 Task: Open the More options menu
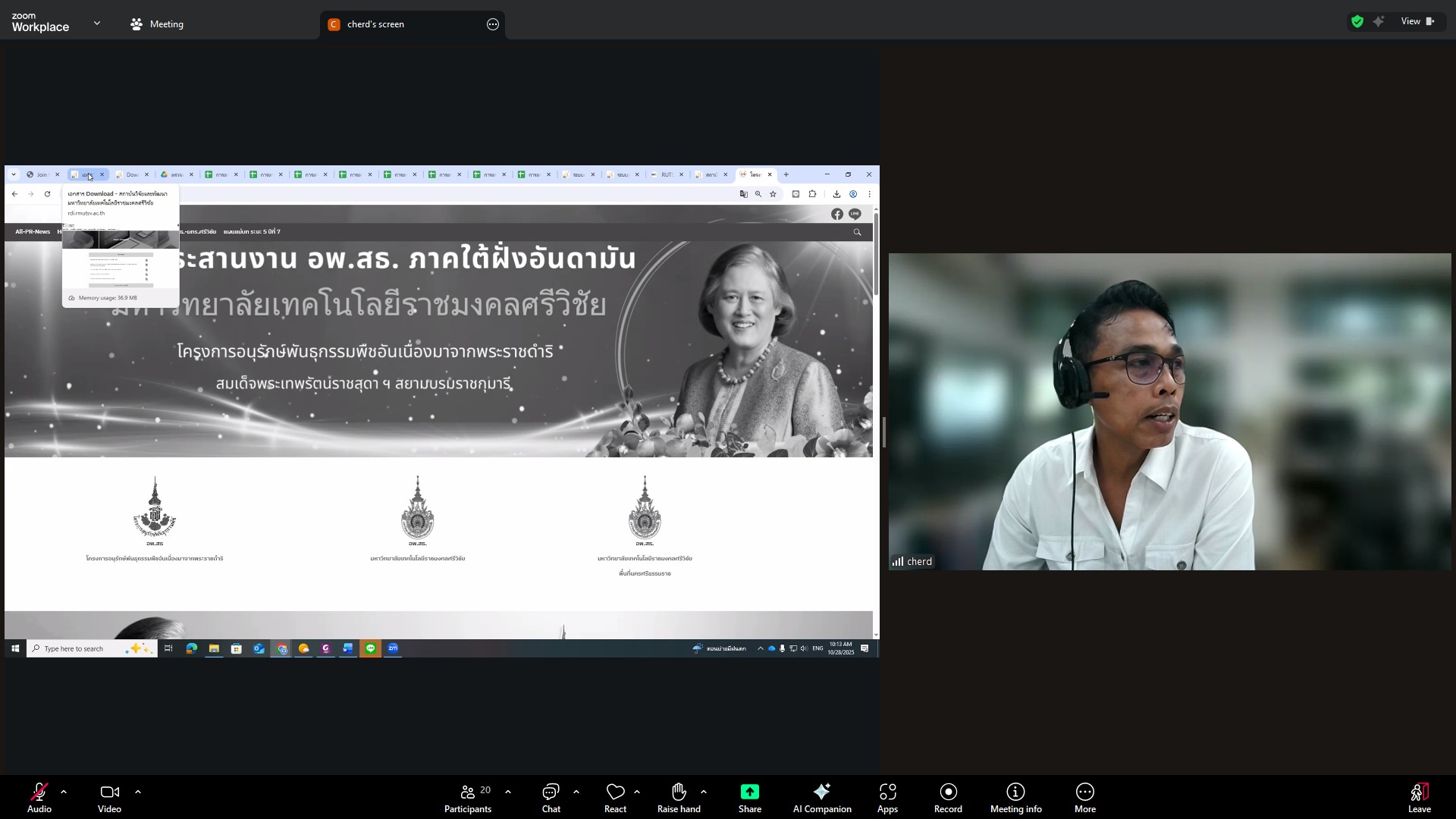coord(1084,792)
